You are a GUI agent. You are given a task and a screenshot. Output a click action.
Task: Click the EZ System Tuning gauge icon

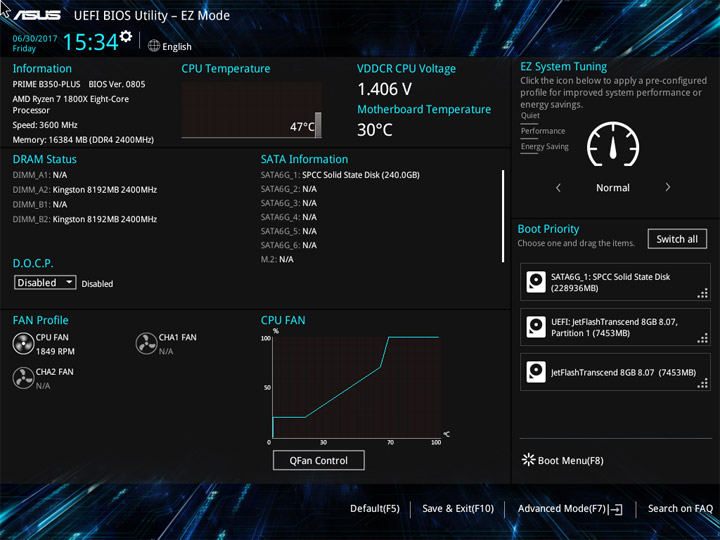point(613,144)
